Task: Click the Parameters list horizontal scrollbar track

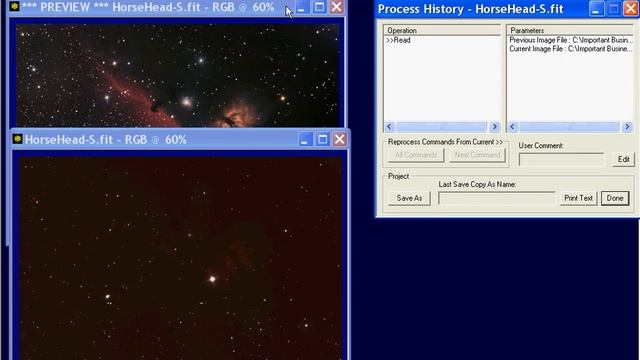Action: [x=570, y=127]
